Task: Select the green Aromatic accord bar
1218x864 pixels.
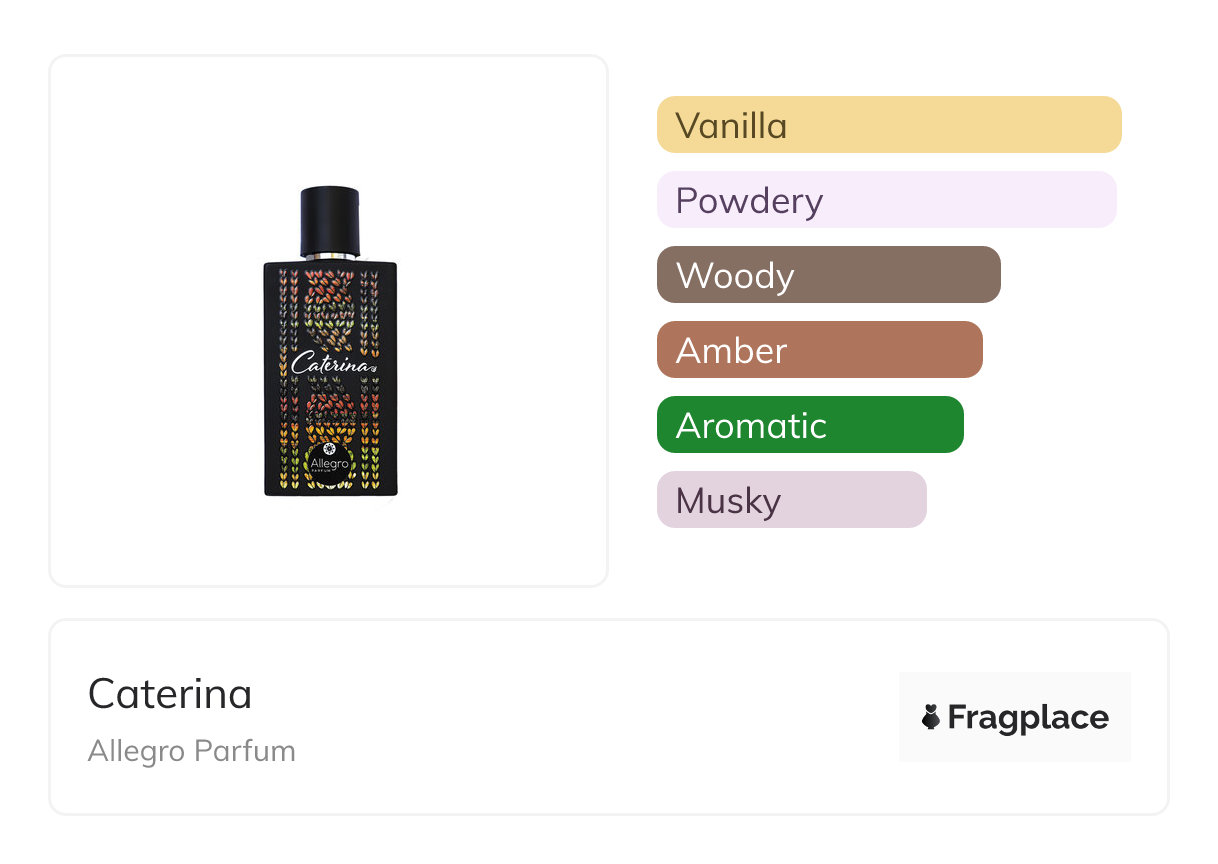Action: (810, 425)
